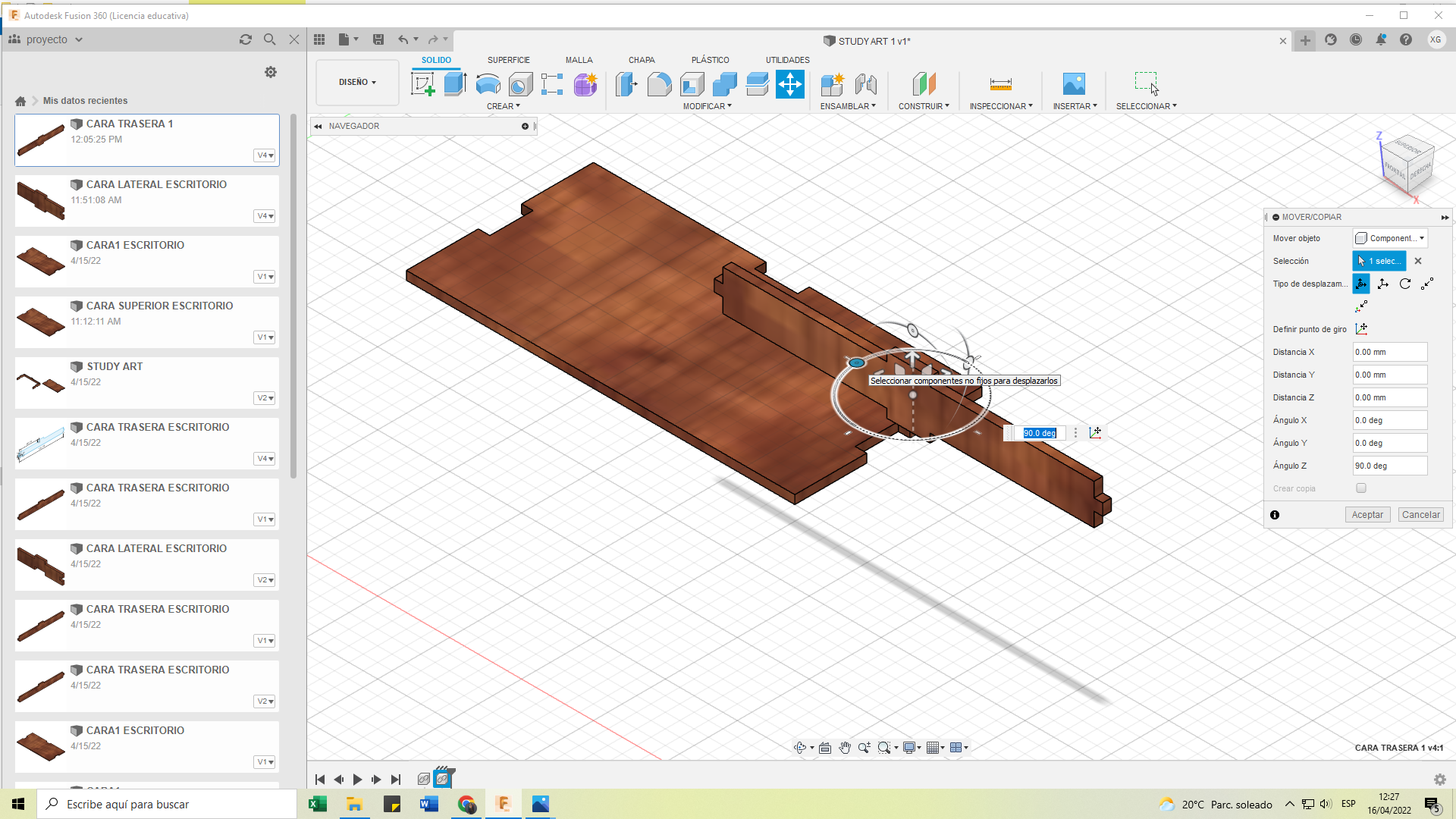The height and width of the screenshot is (819, 1456).
Task: Open the data panel settings gear
Action: [x=271, y=72]
